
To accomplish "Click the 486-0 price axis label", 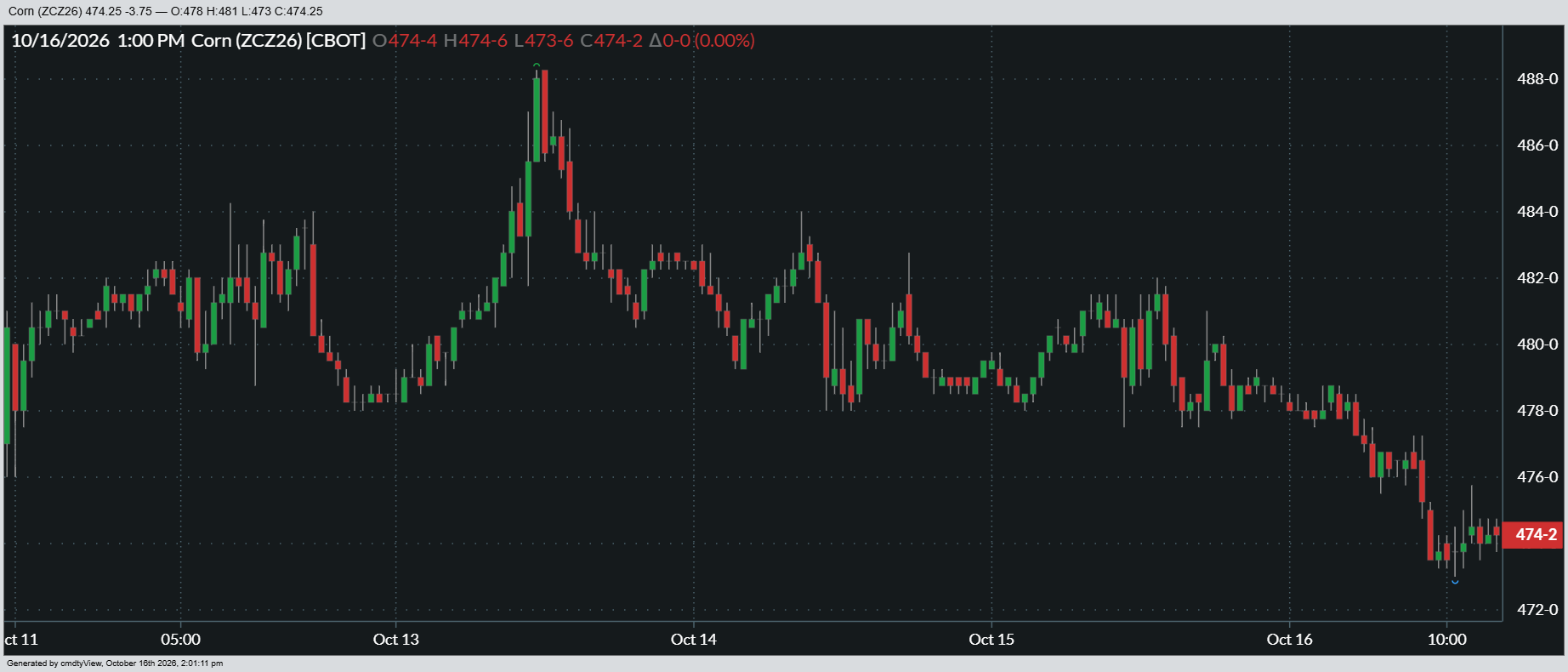I will [x=1537, y=145].
